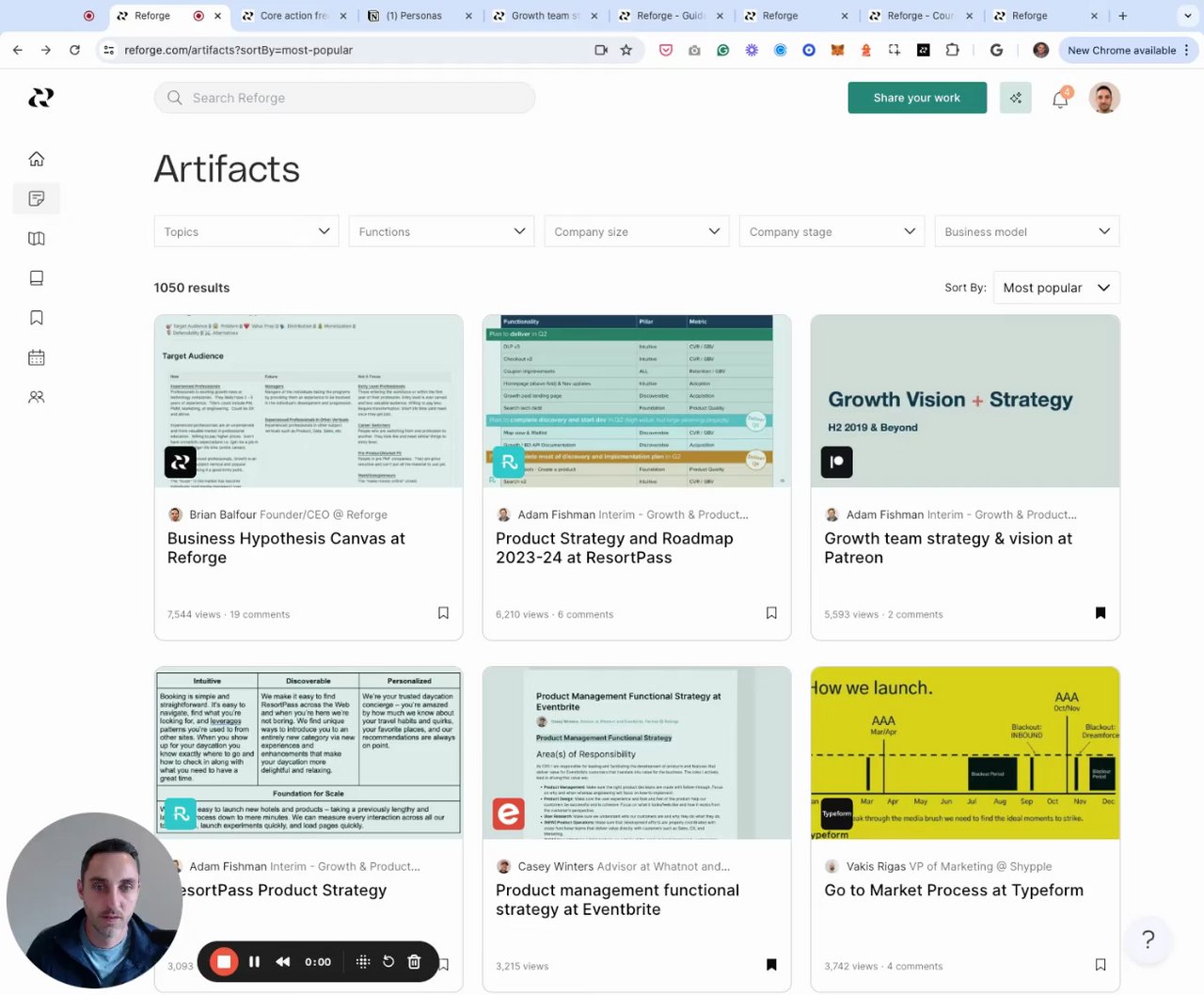Screen dimensions: 1204x995
Task: Switch to the (1) Personas tab
Action: click(419, 16)
